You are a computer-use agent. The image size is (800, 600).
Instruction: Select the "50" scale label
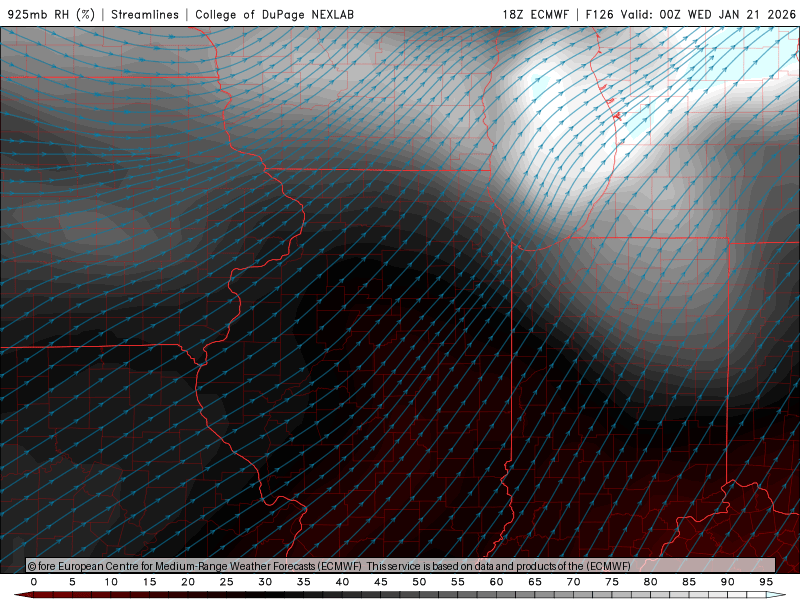pos(419,582)
